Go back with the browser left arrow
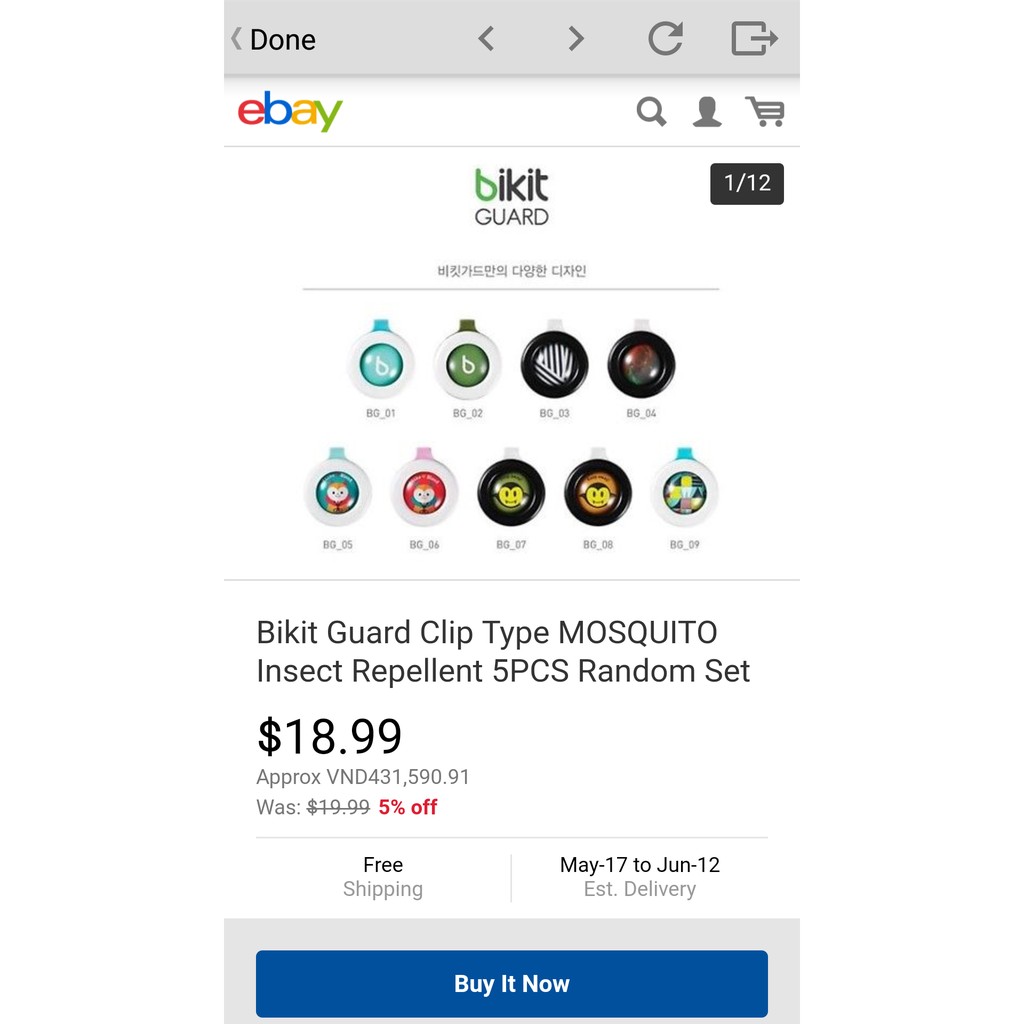This screenshot has height=1024, width=1024. point(486,39)
